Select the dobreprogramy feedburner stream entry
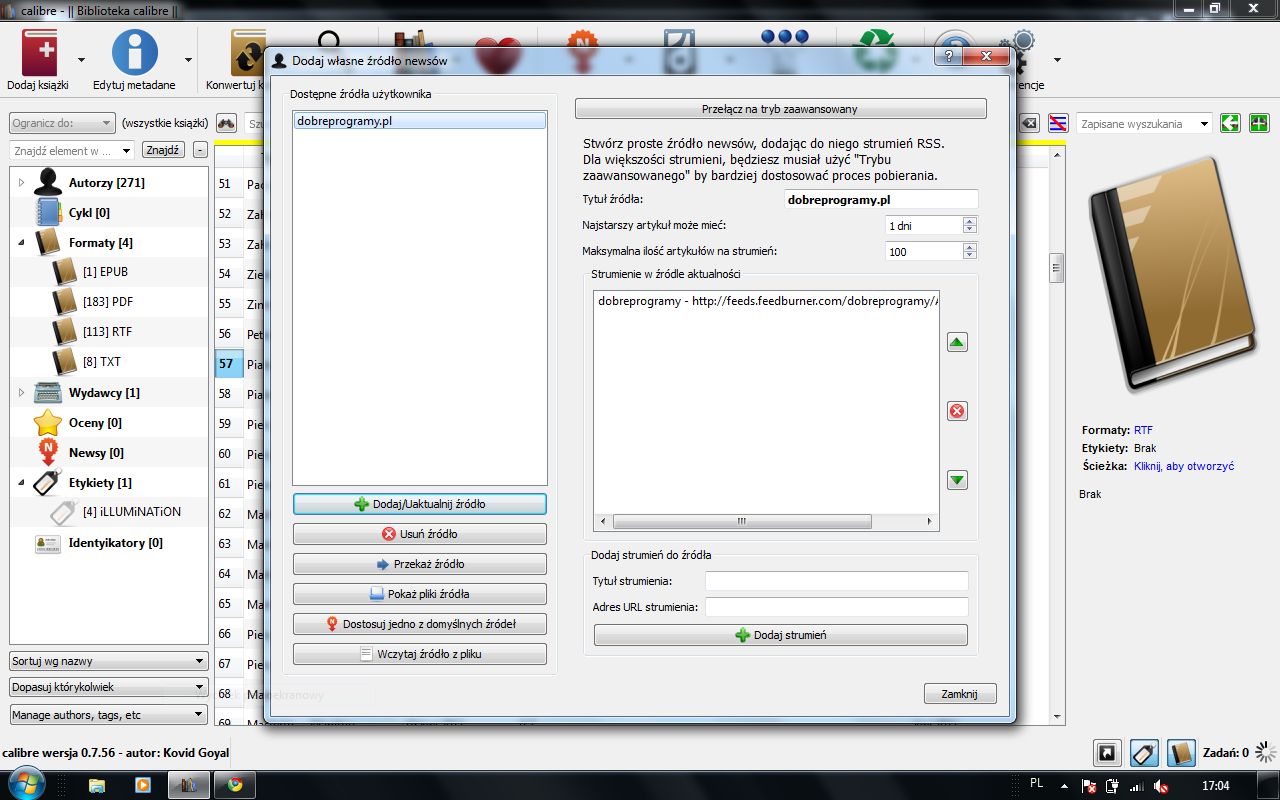Viewport: 1280px width, 800px height. 767,301
